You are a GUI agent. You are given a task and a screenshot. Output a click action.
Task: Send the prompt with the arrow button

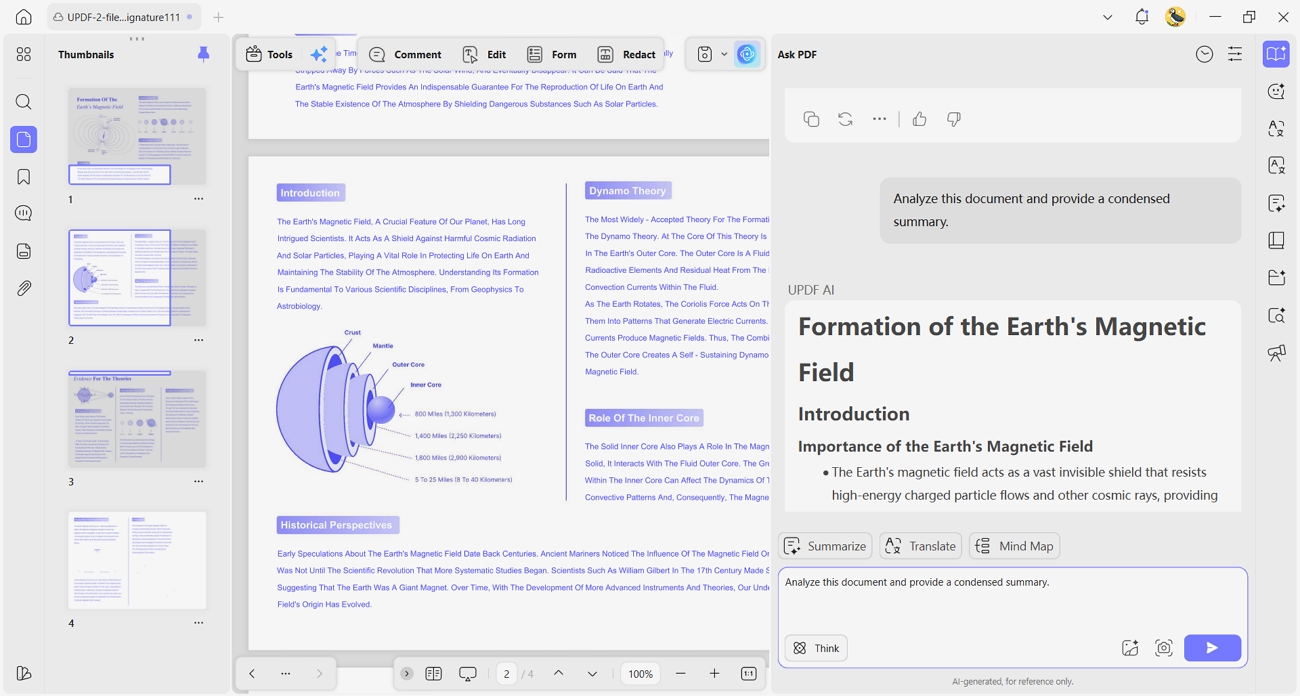[x=1212, y=648]
